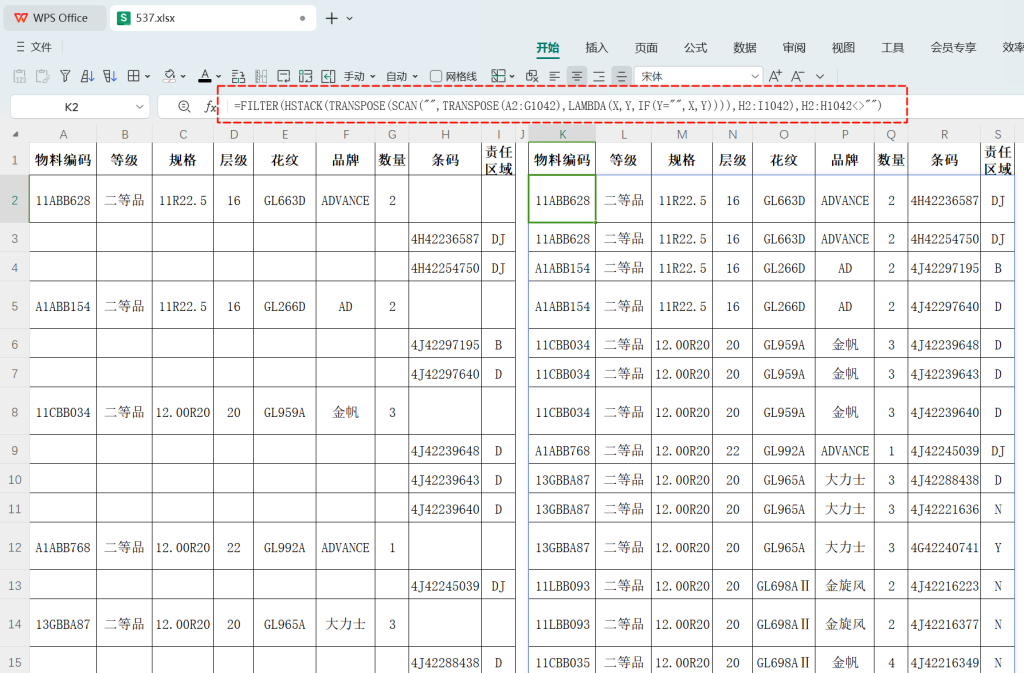This screenshot has width=1024, height=673.
Task: Open the hamburger 文件 menu
Action: click(33, 47)
